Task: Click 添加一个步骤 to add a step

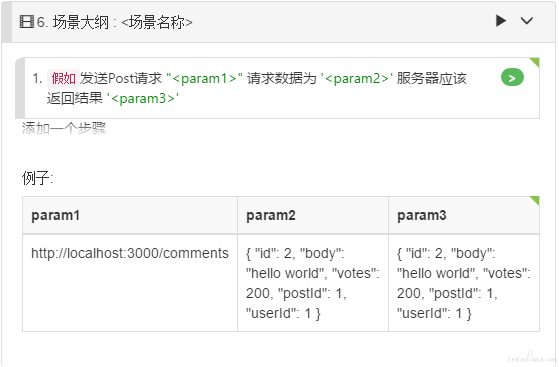Action: (64, 128)
